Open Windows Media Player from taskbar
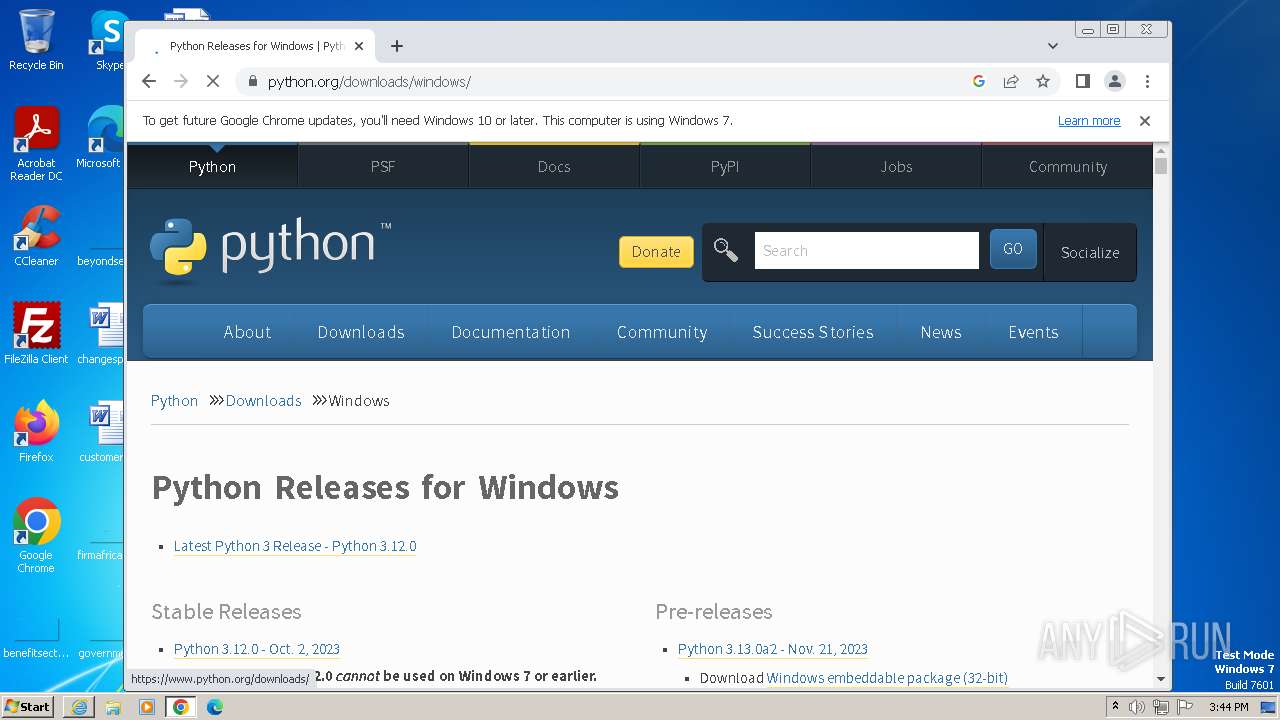 [x=147, y=707]
